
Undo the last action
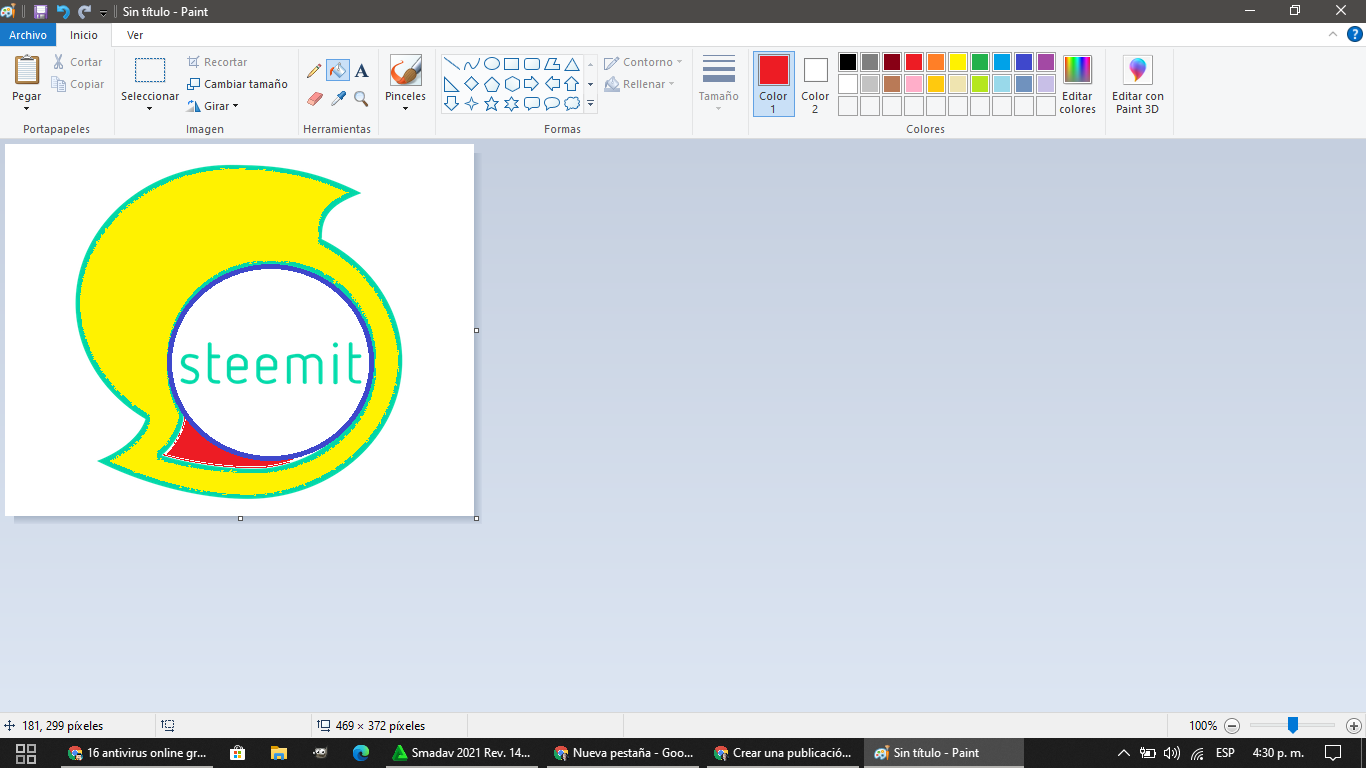tap(63, 11)
